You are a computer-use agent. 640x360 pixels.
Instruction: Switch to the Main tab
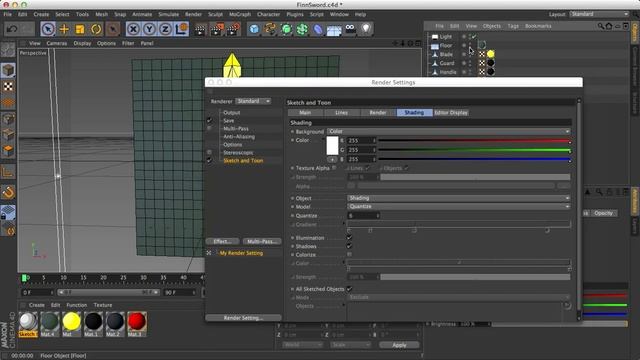(305, 113)
